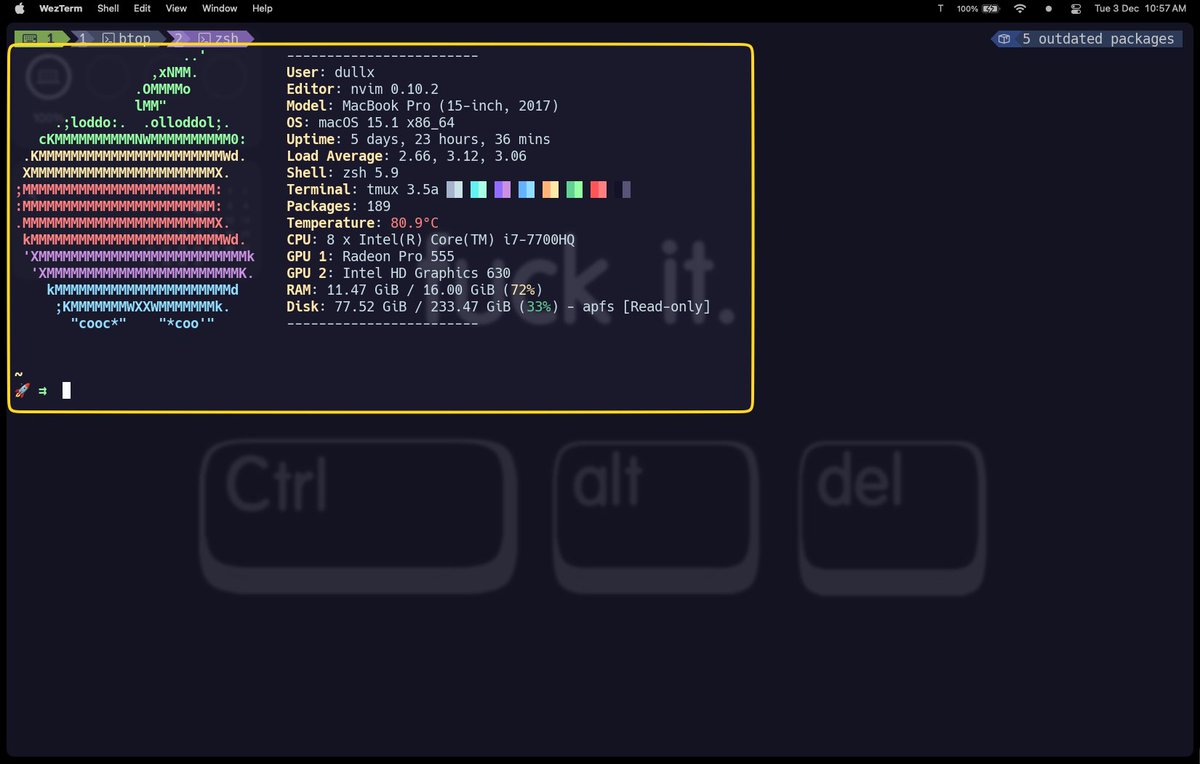Screen dimensions: 1200x764
Task: Open the Wi-Fi menu bar icon
Action: 1020,8
